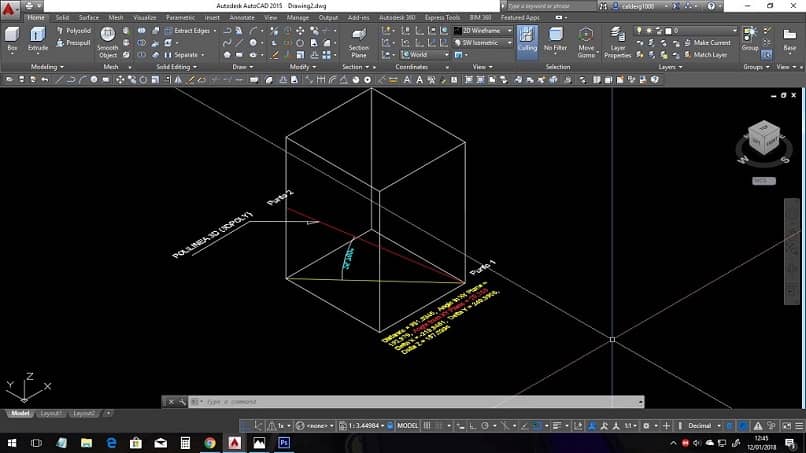Viewport: 806px width, 453px height.
Task: Toggle MODEL space in status bar
Action: click(x=407, y=426)
